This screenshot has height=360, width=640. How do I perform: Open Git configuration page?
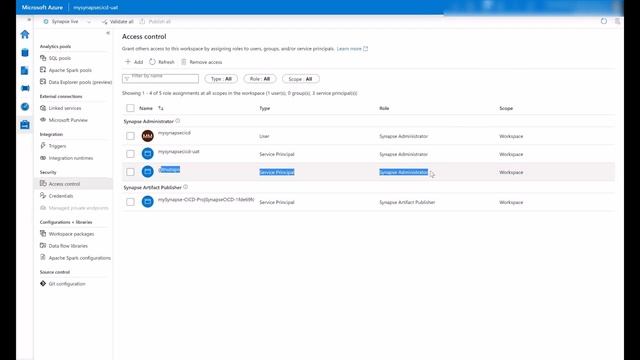pyautogui.click(x=67, y=284)
